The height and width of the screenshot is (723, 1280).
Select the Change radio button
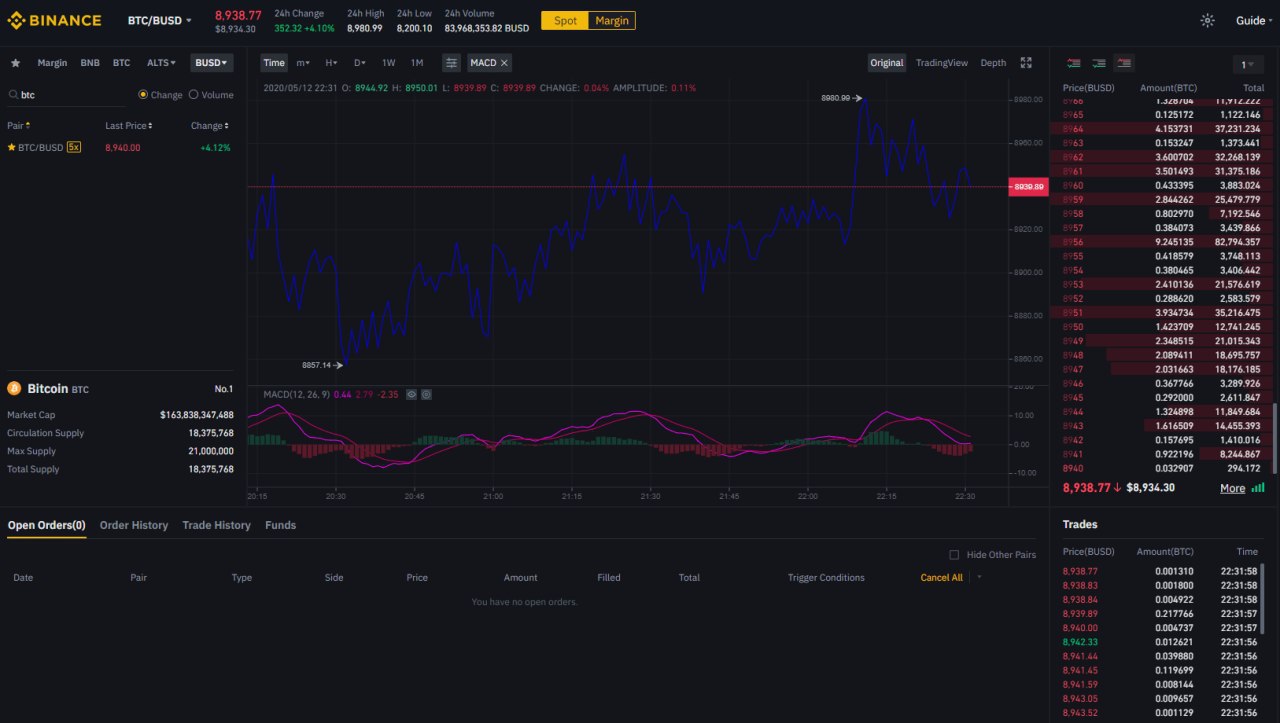pyautogui.click(x=143, y=95)
